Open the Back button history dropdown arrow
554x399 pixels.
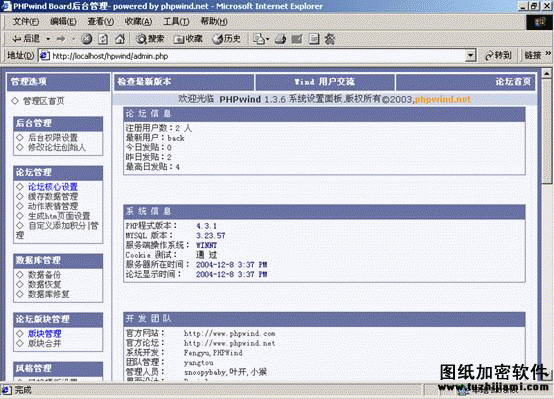48,39
